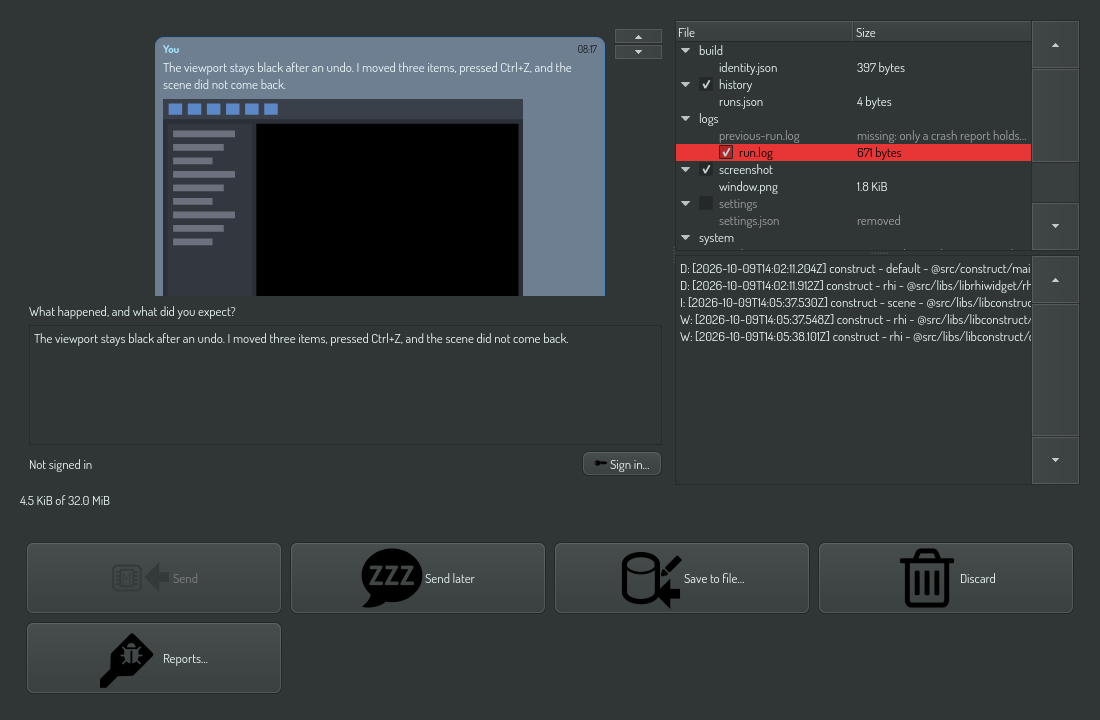Open Reports via the bug tag icon
Image resolution: width=1100 pixels, height=720 pixels.
point(126,660)
